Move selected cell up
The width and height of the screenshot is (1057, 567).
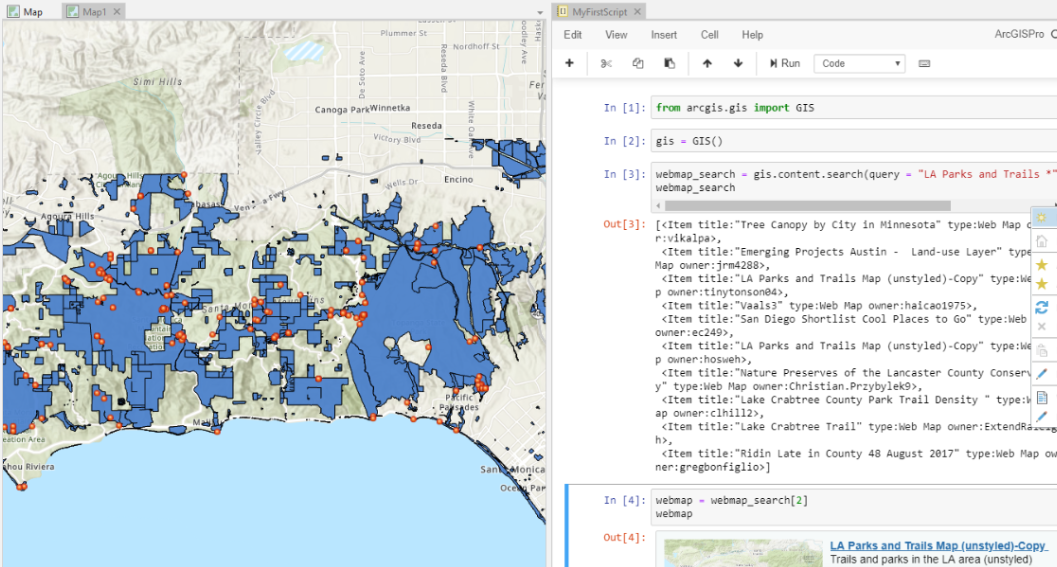707,63
